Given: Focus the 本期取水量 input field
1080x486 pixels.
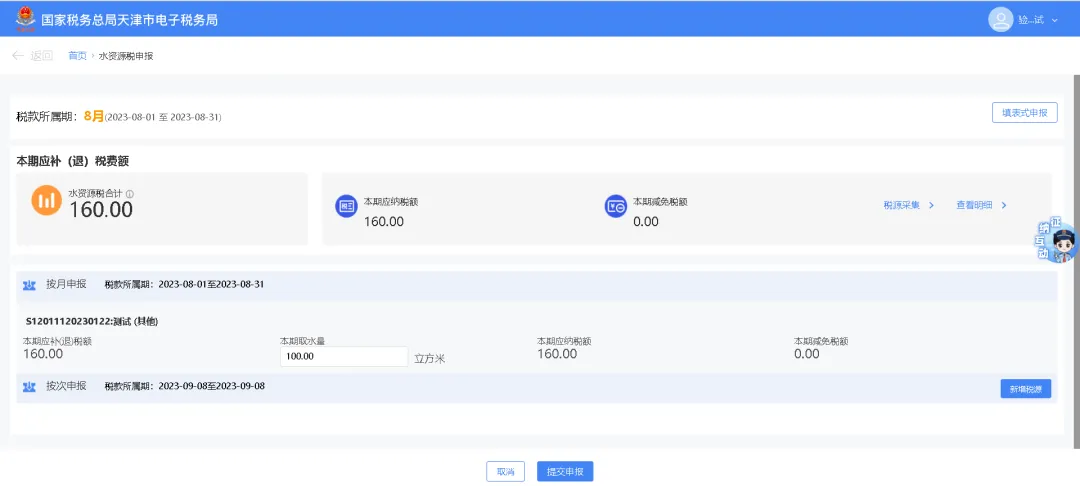Looking at the screenshot, I should coord(343,356).
